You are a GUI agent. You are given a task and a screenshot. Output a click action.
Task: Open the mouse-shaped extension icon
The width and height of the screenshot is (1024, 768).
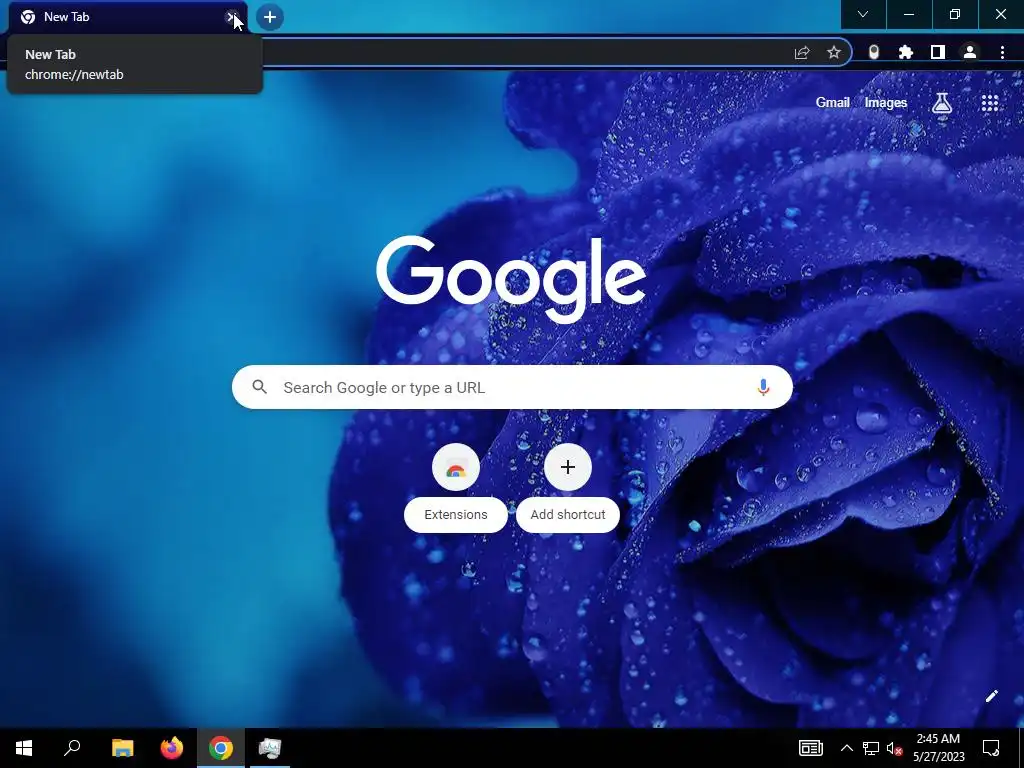[x=874, y=52]
